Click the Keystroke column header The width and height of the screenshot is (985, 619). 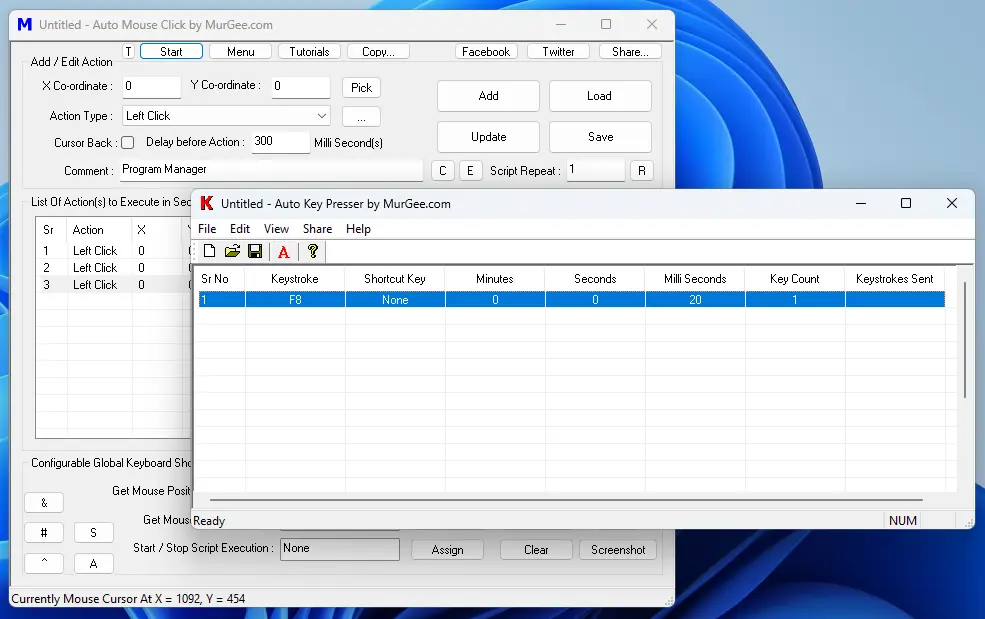click(295, 278)
